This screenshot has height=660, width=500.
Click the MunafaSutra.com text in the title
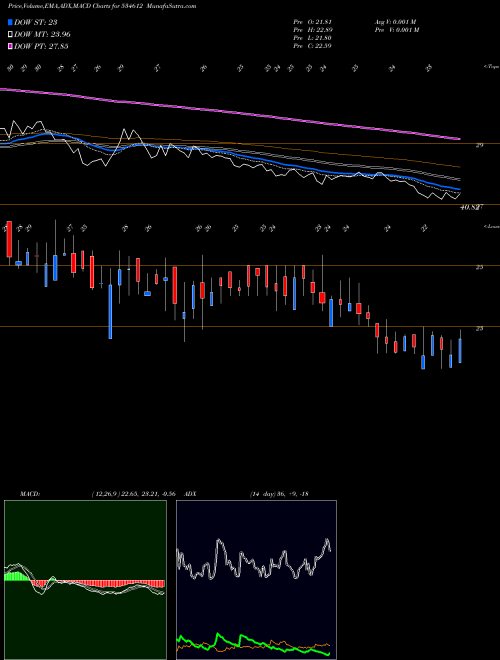pos(173,6)
